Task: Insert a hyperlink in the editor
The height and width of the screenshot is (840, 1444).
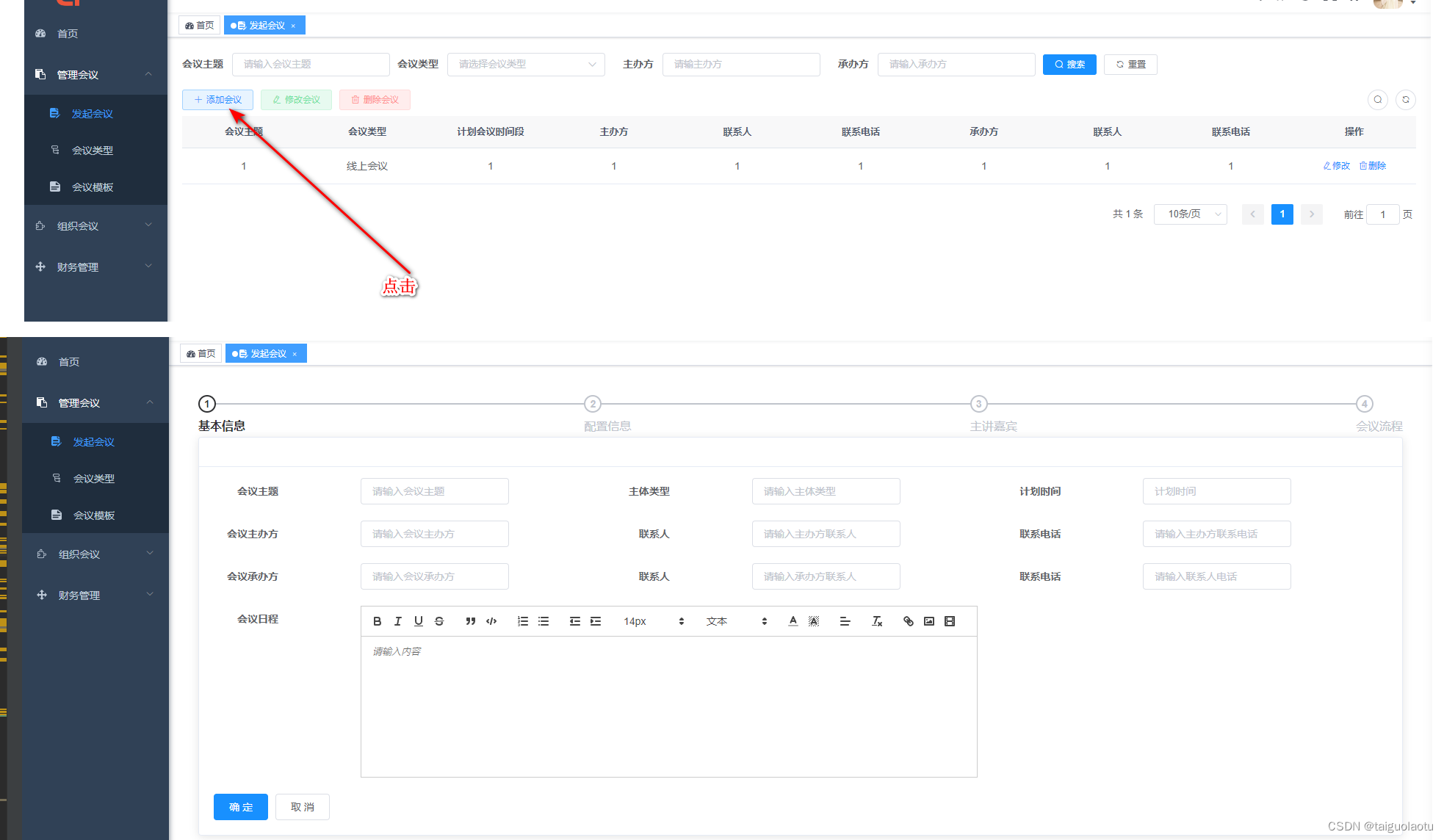Action: tap(908, 621)
